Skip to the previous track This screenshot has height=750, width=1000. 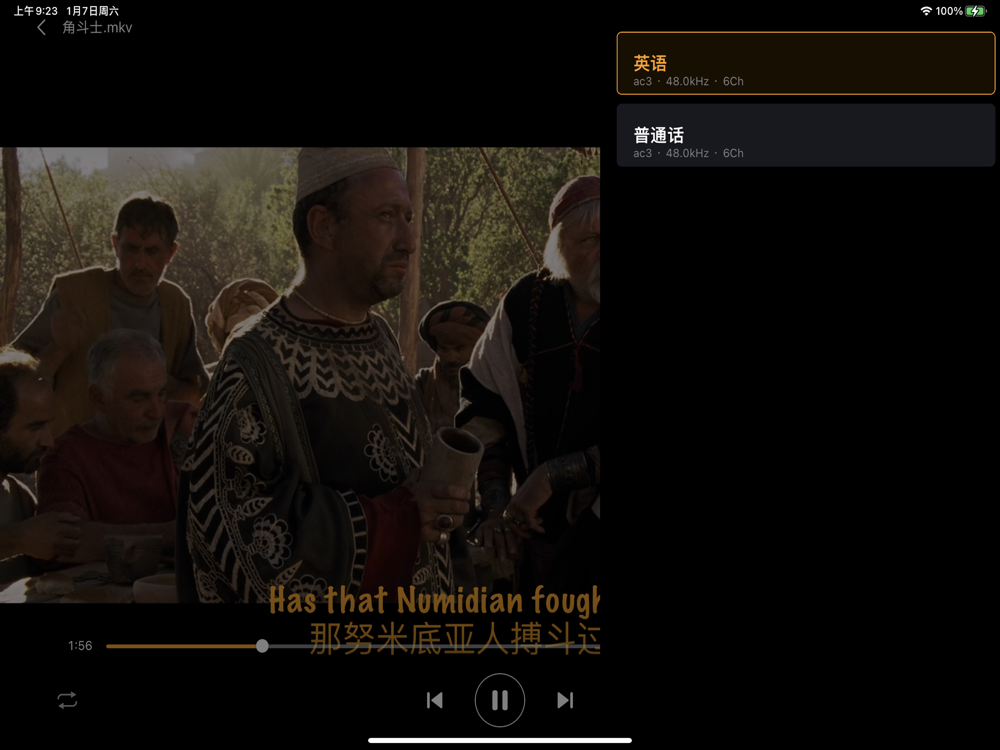click(435, 700)
